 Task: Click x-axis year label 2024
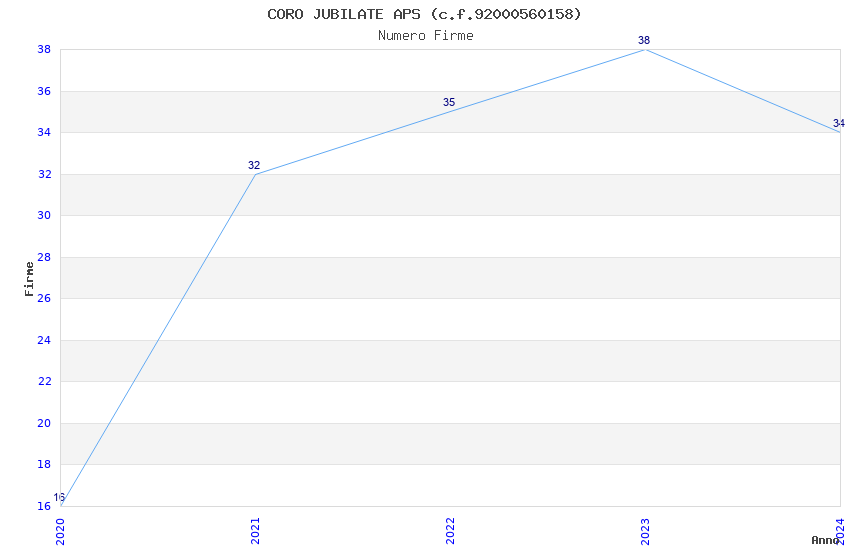point(840,531)
